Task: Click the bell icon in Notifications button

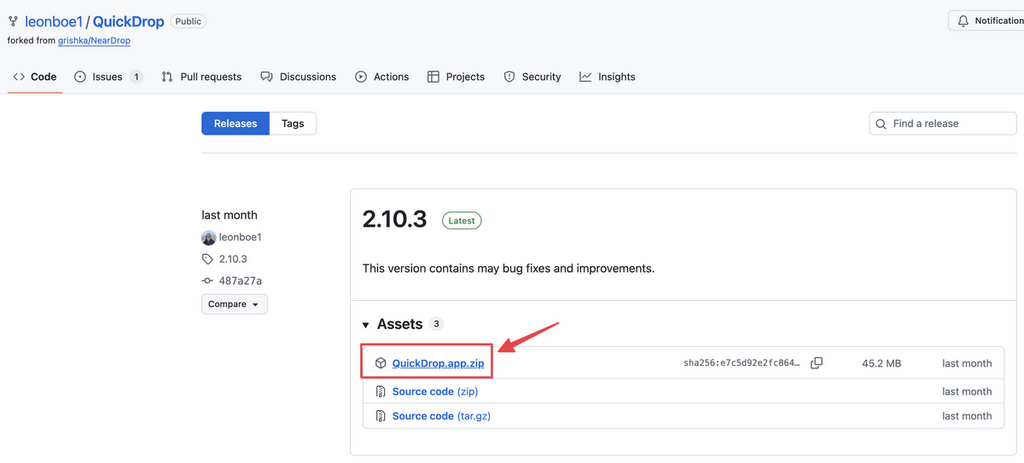Action: click(x=963, y=21)
